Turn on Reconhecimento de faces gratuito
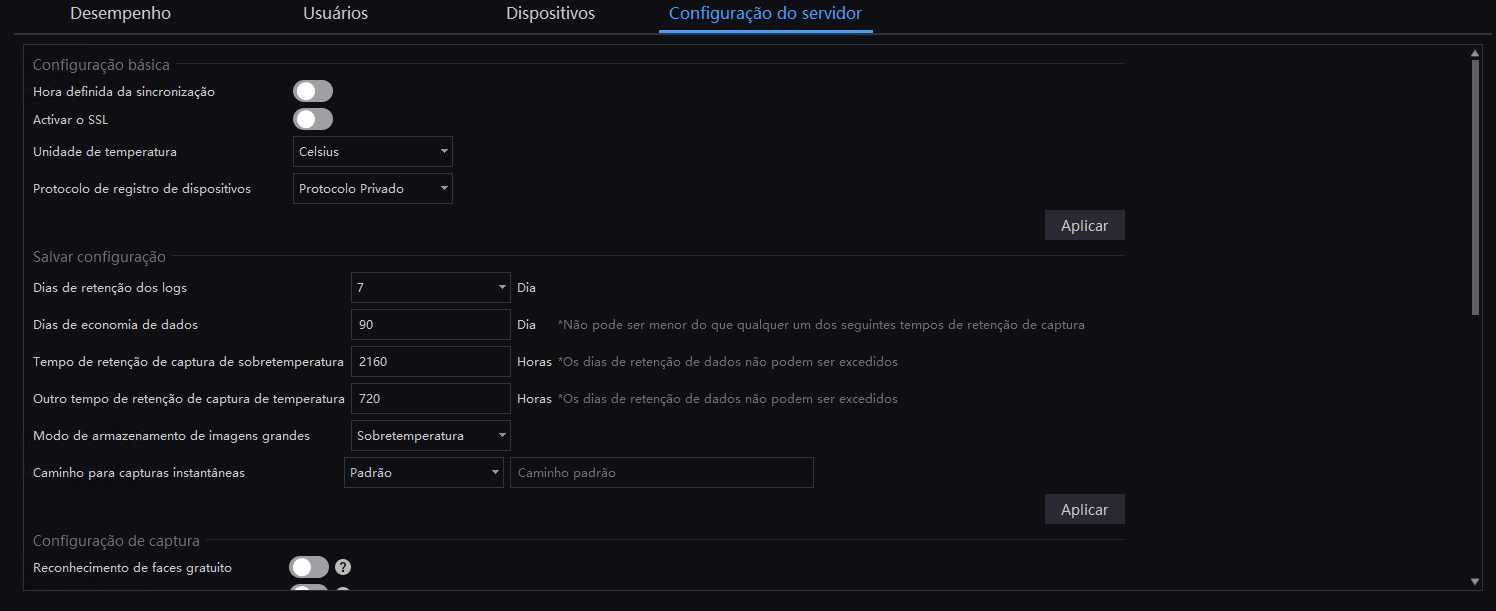Screen dimensions: 1496x611 [308, 568]
